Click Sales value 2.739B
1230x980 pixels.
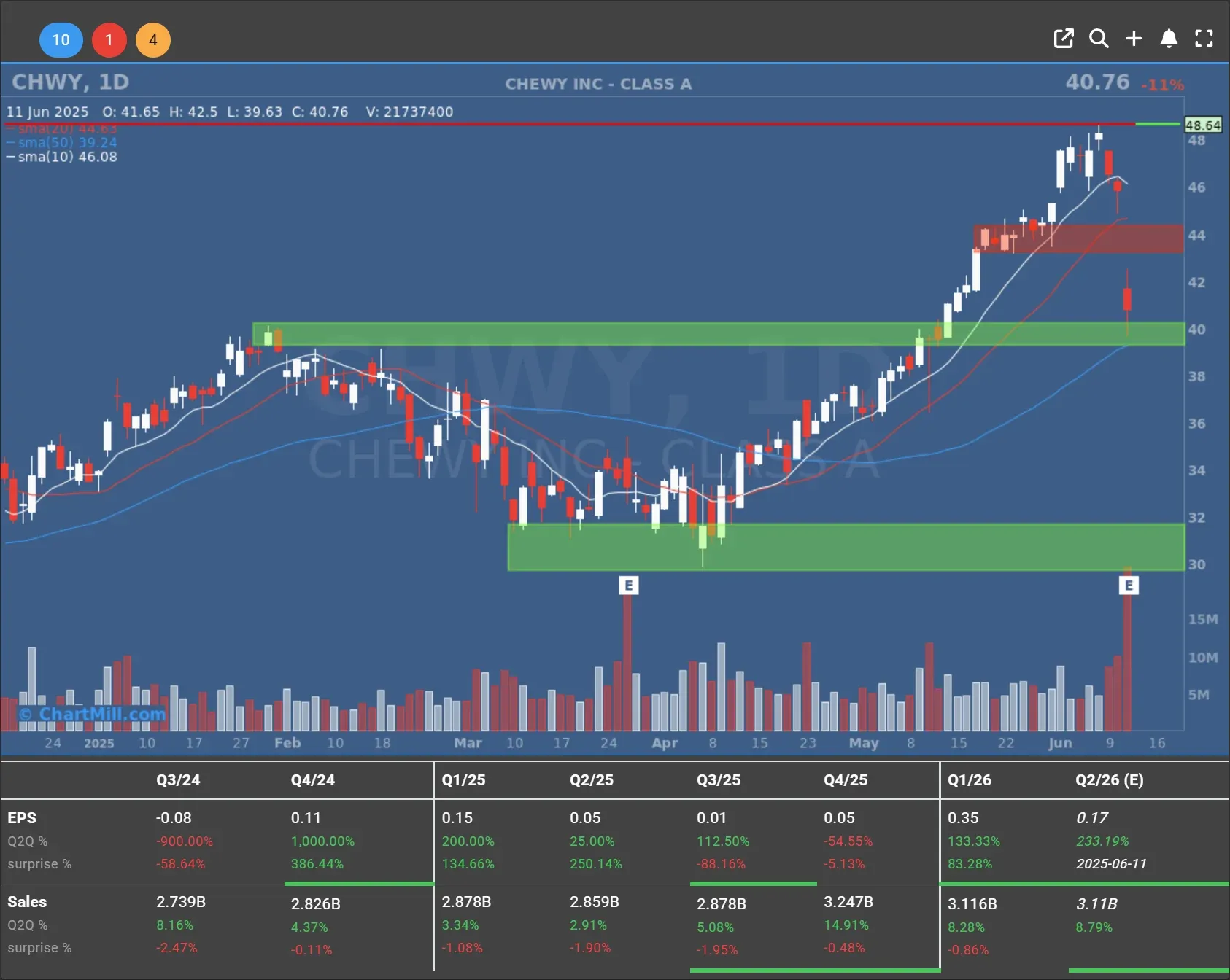[x=181, y=902]
